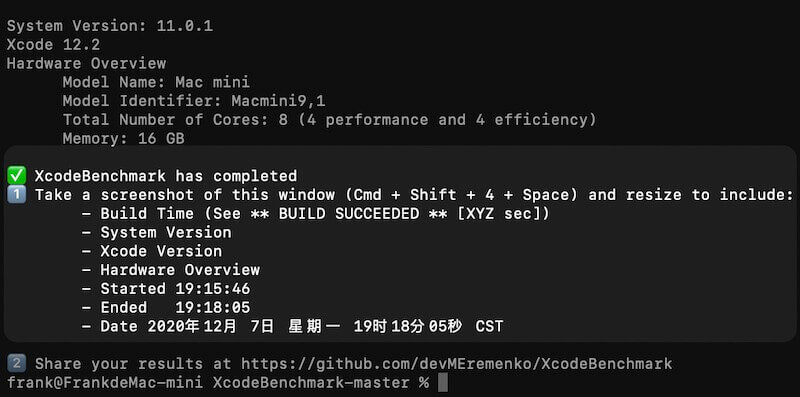Click the 'XcodeBenchmark has completed' text

pos(166,176)
